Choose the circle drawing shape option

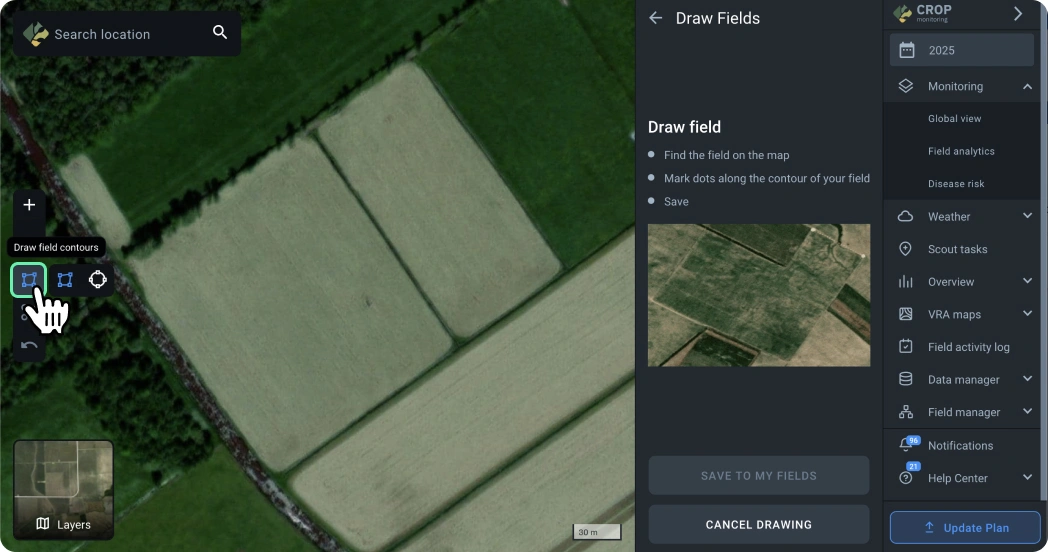coord(98,280)
